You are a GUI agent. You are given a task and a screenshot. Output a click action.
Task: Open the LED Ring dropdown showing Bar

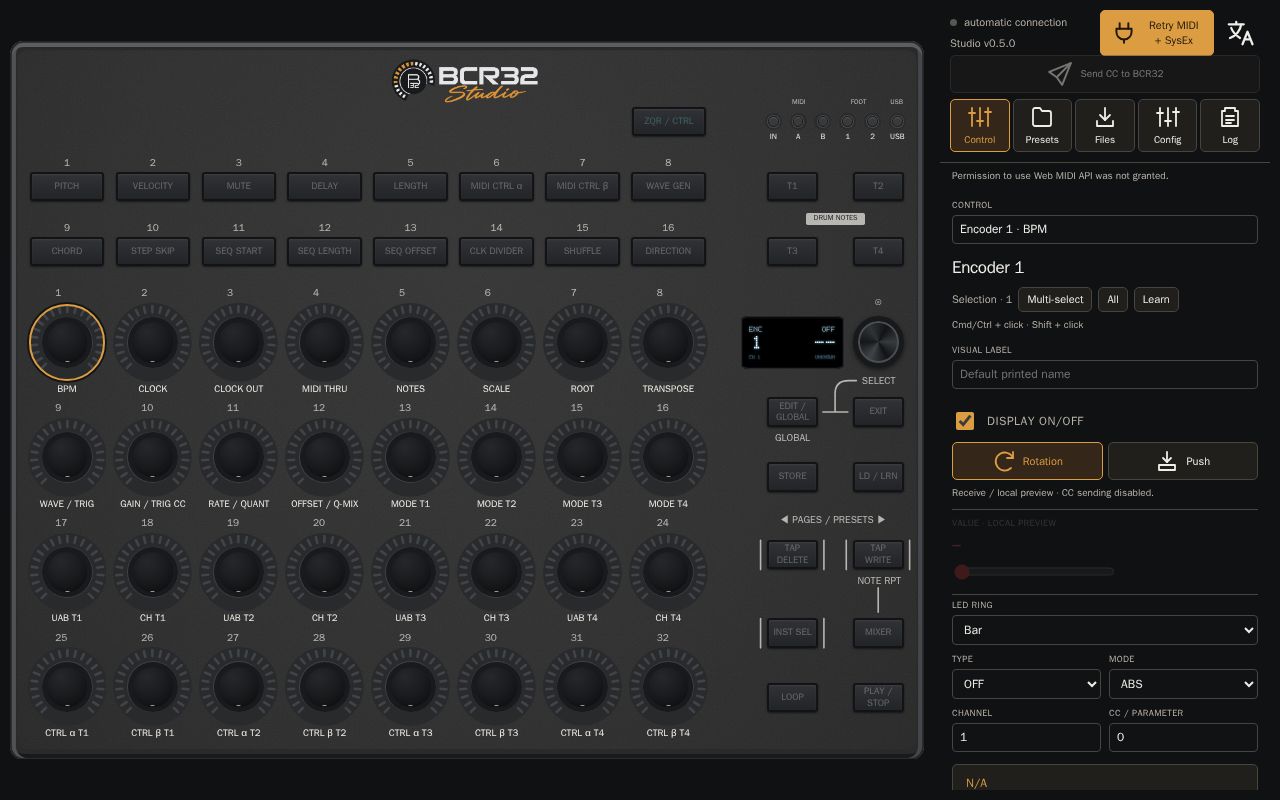1105,630
